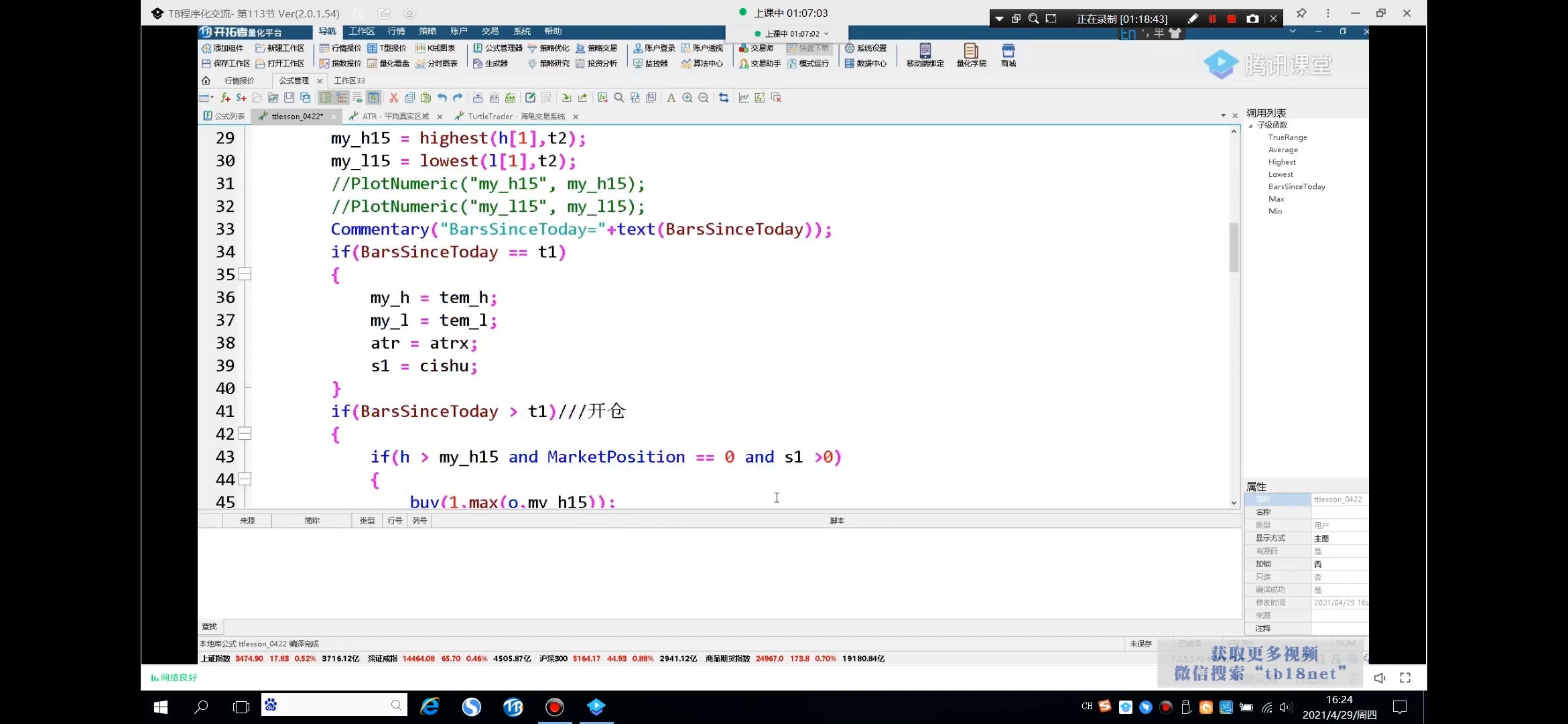Collapse code block at line 35
This screenshot has width=1568, height=724.
coord(245,274)
